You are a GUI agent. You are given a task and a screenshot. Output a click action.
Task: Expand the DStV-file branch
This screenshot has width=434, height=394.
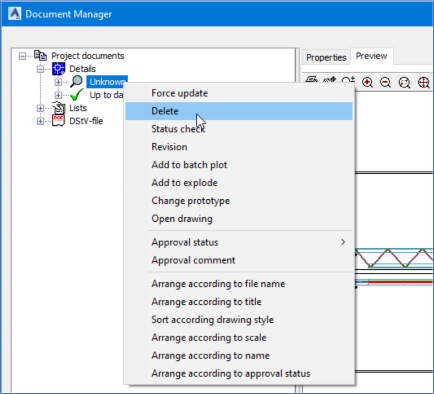40,121
